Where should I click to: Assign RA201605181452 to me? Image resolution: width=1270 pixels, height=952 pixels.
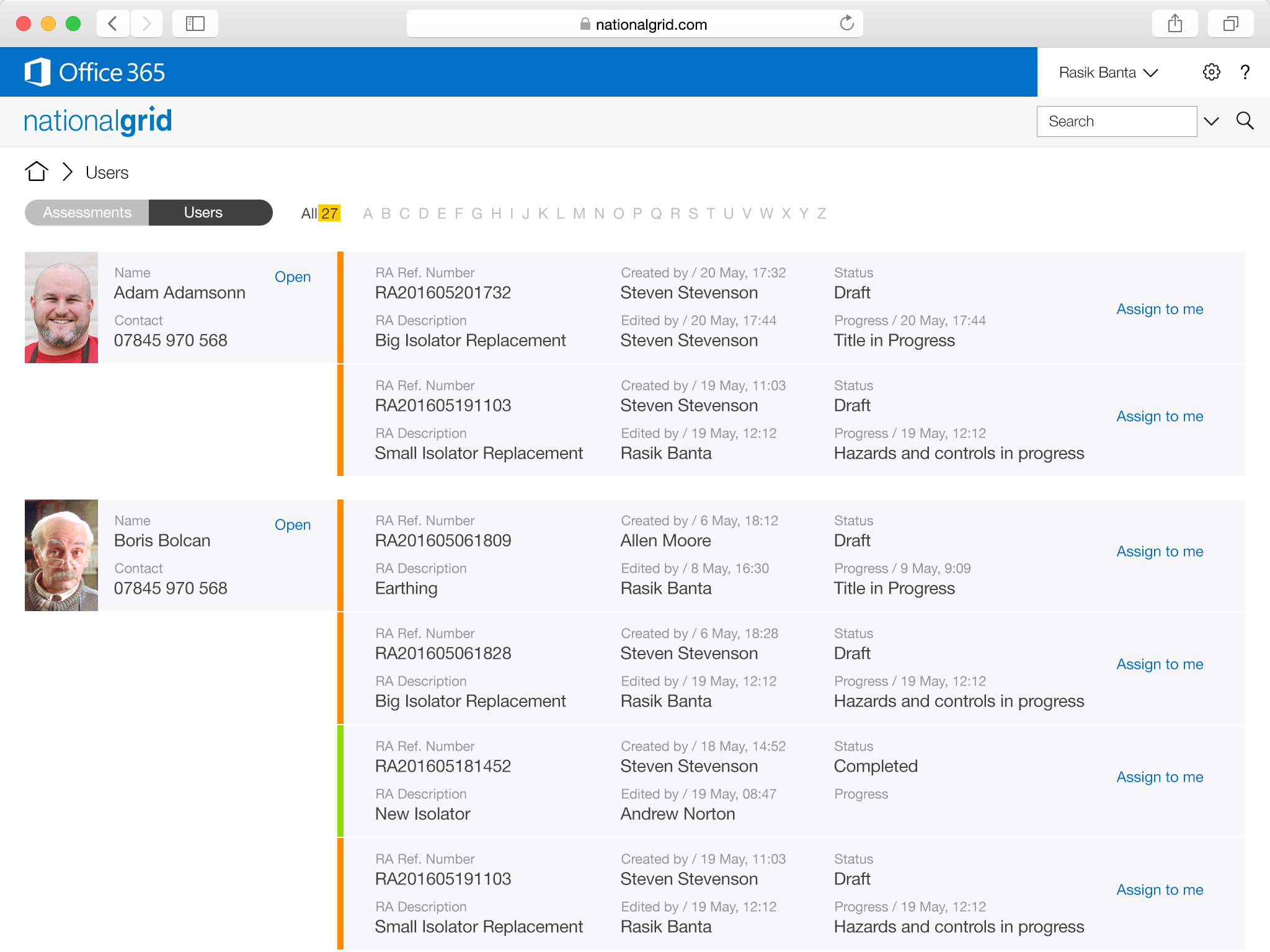(x=1159, y=777)
